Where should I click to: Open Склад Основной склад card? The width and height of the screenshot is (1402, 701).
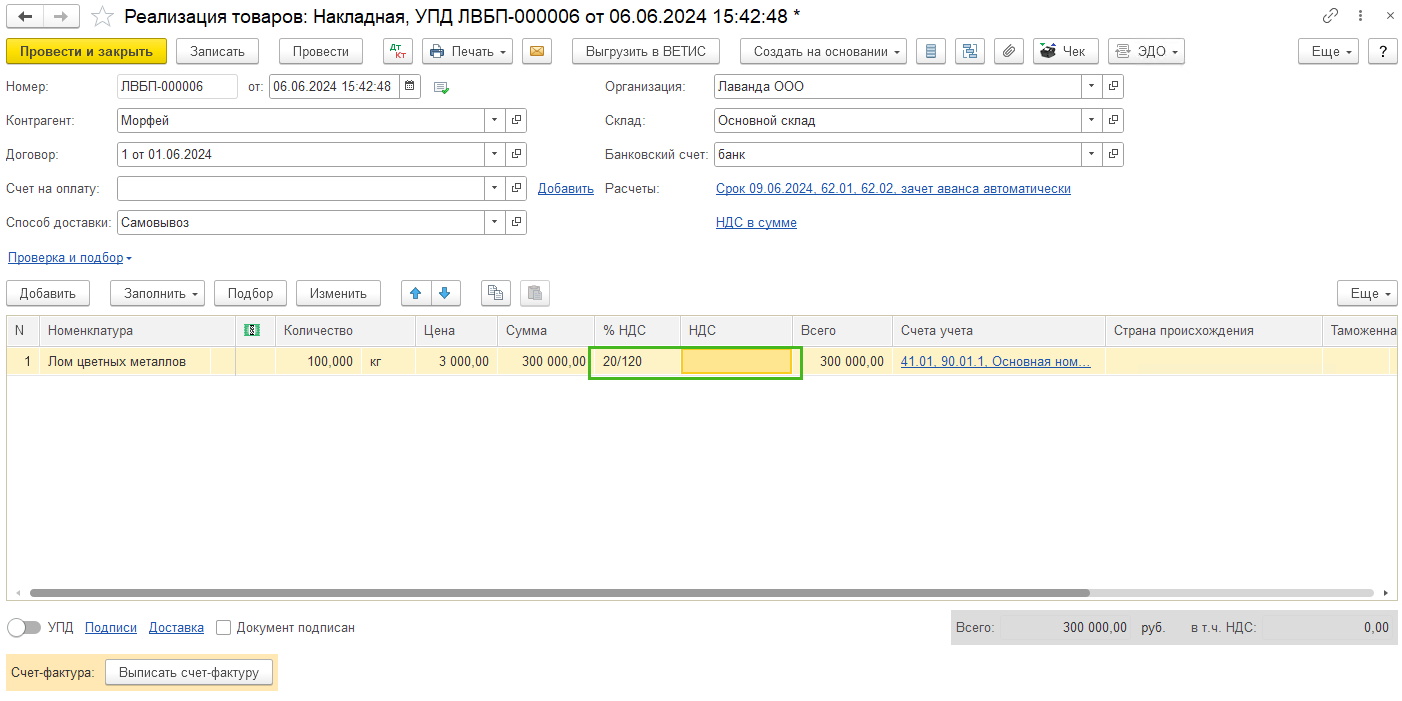point(1113,121)
